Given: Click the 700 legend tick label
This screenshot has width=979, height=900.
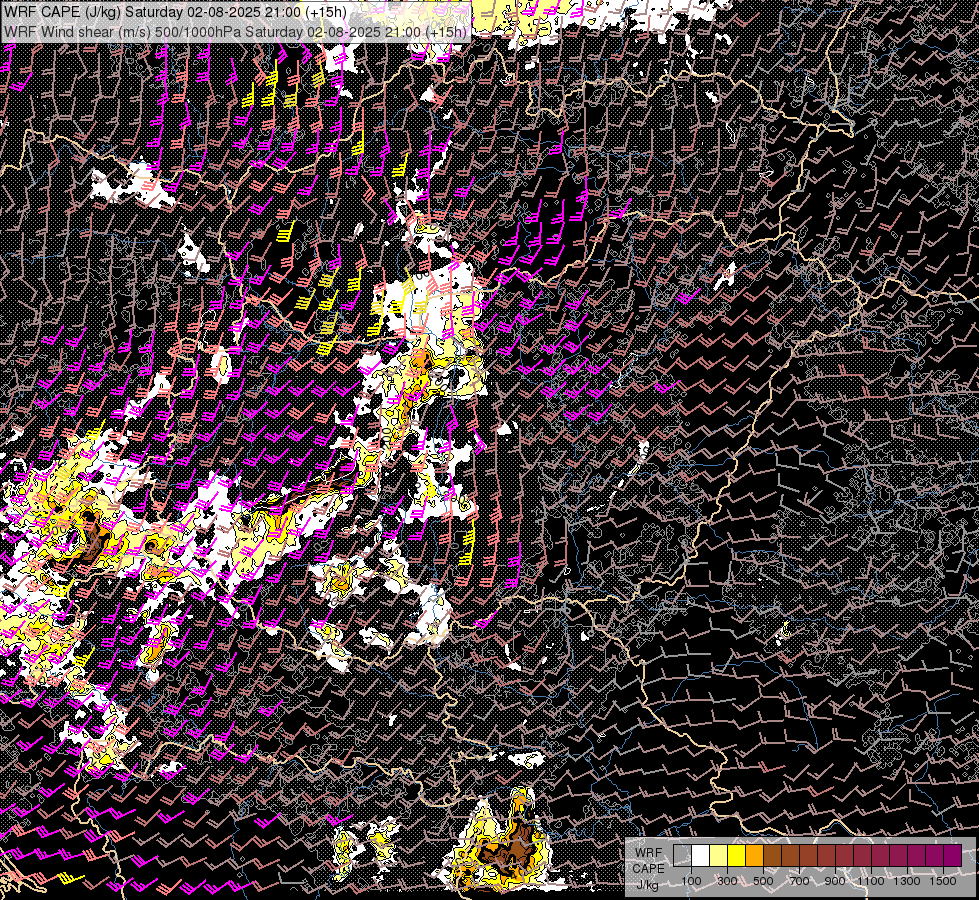Looking at the screenshot, I should click(x=799, y=881).
